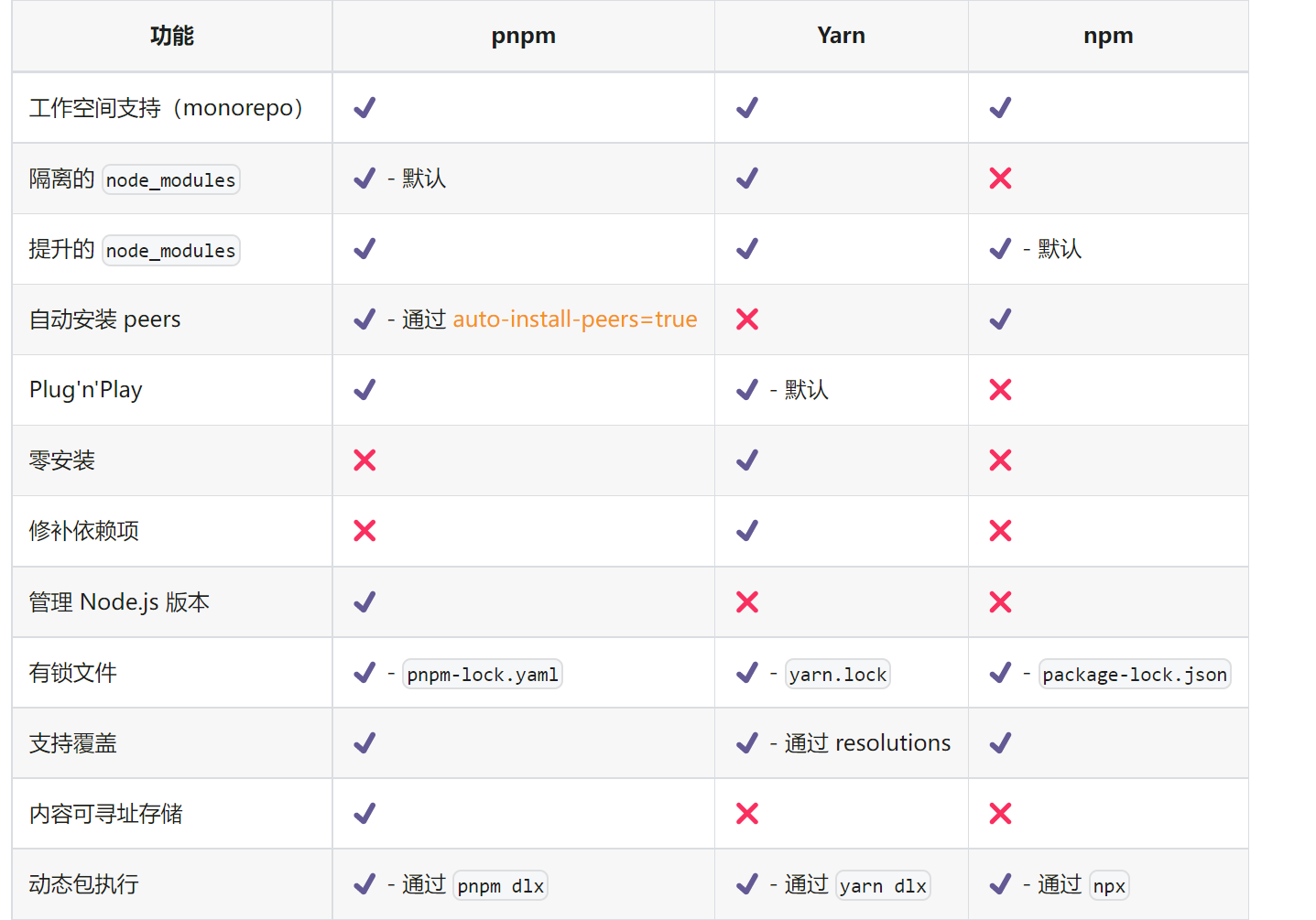Click pnpm red cross in 零安装 row
The height and width of the screenshot is (920, 1316).
click(x=364, y=460)
